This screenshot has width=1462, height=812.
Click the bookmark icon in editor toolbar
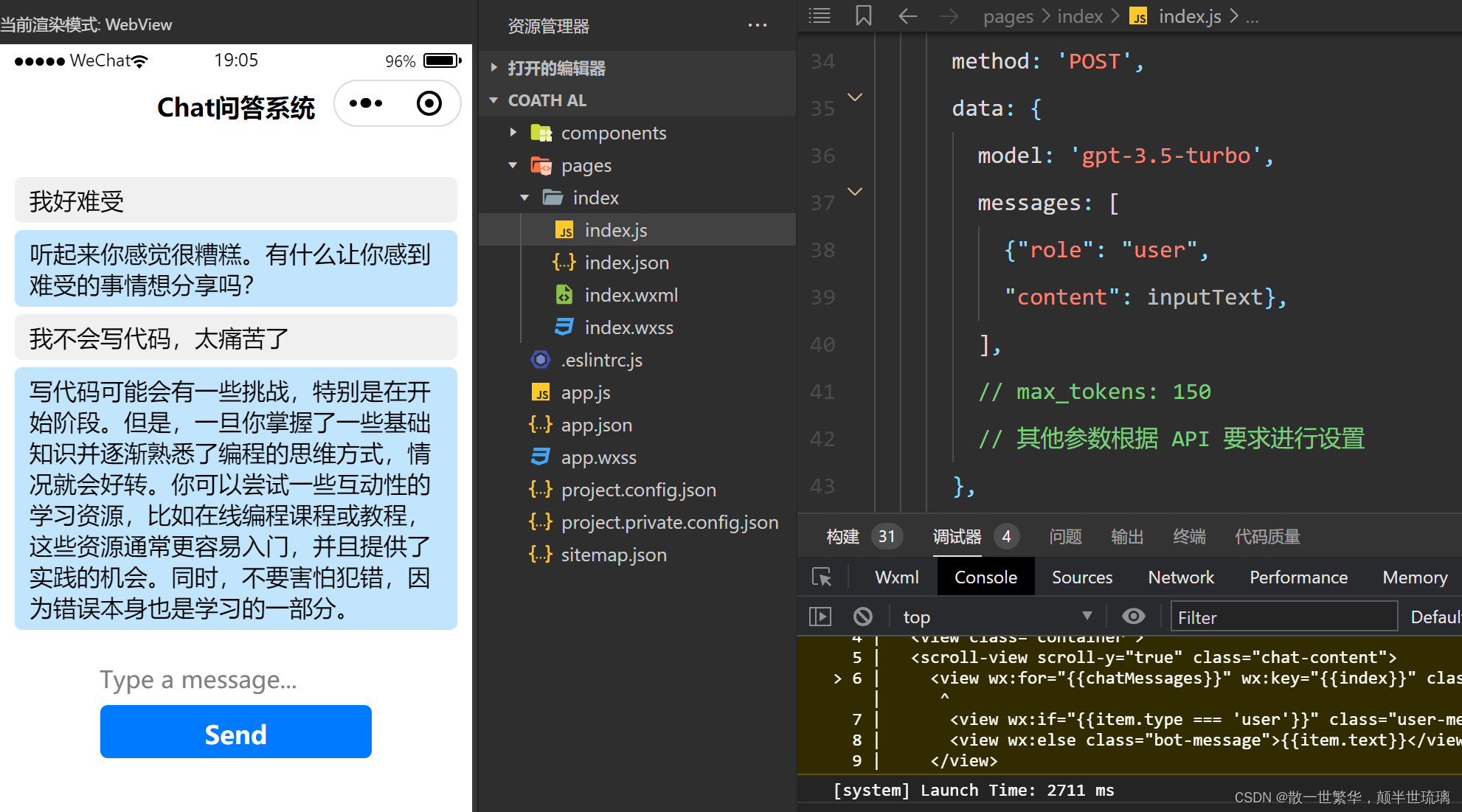862,18
